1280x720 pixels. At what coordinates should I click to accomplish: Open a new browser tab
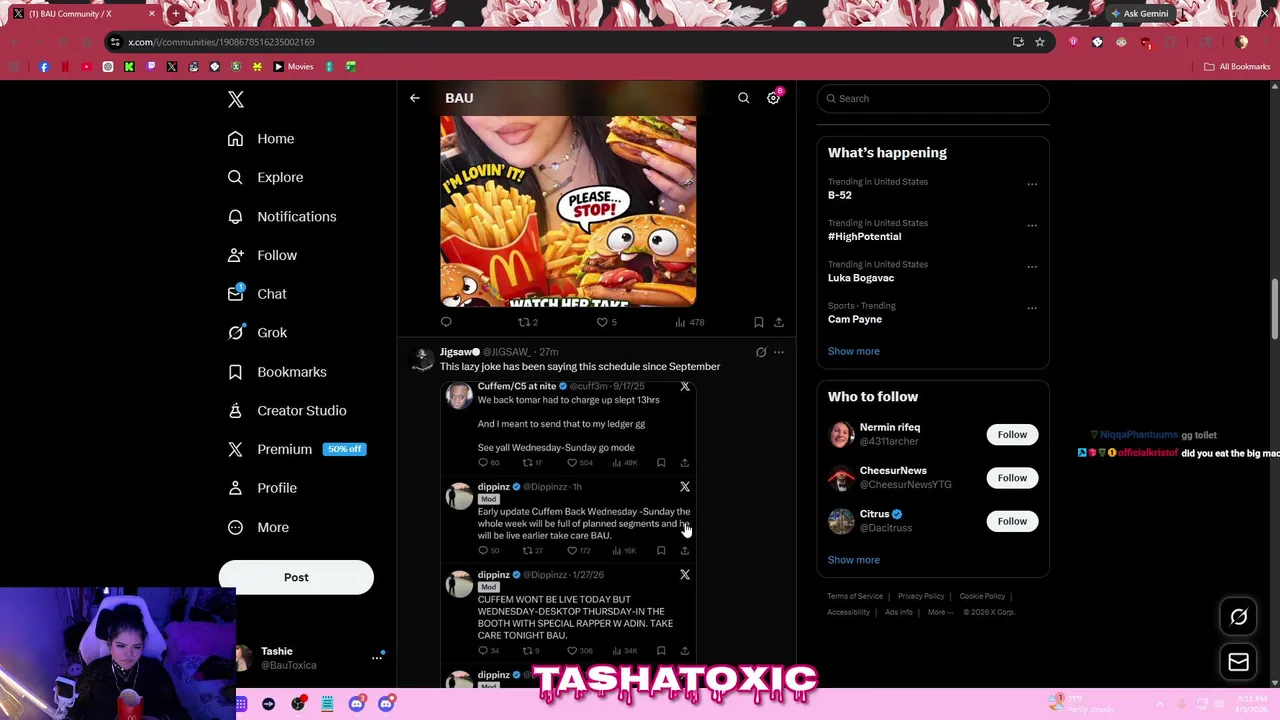175,14
